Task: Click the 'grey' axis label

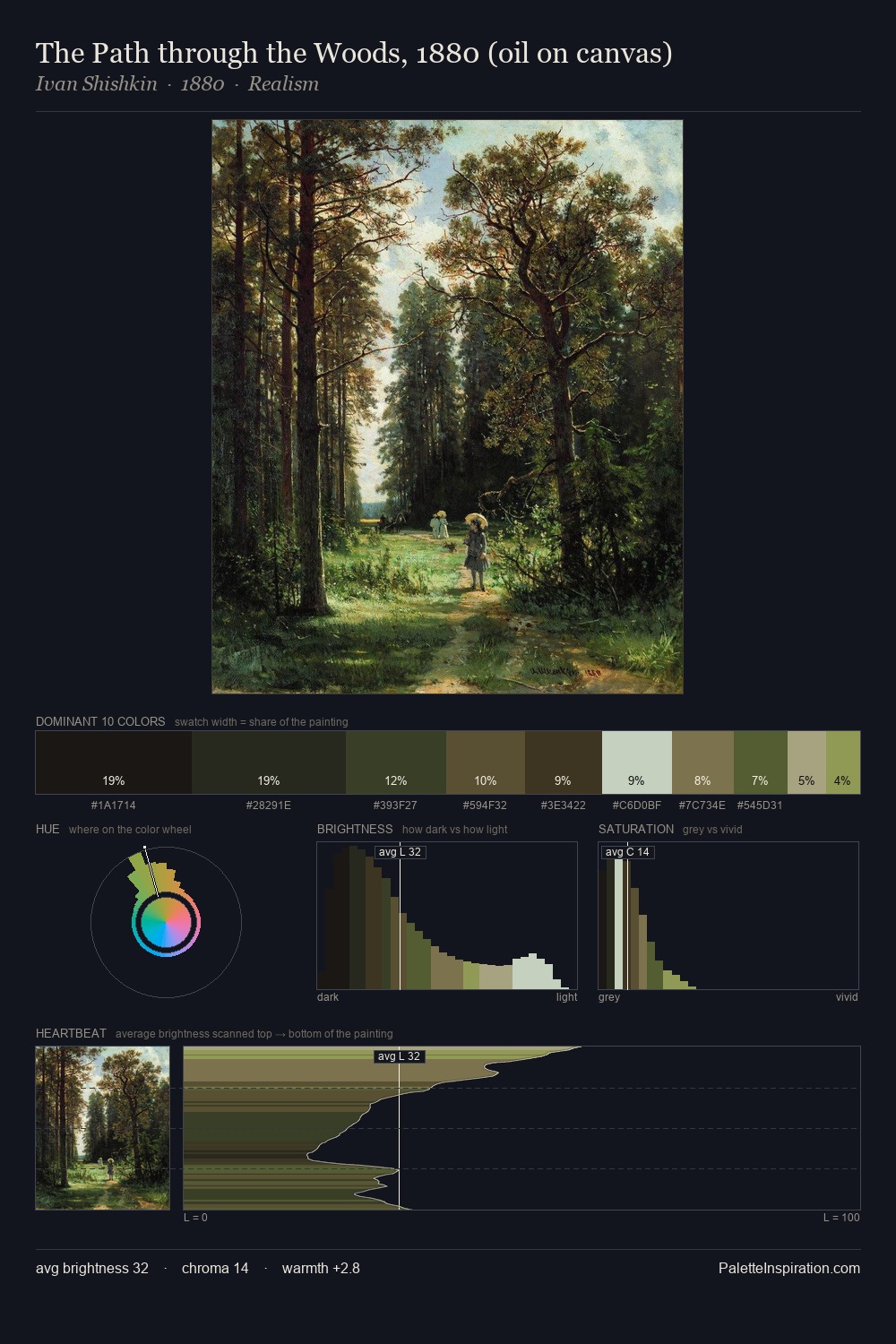Action: [x=609, y=997]
